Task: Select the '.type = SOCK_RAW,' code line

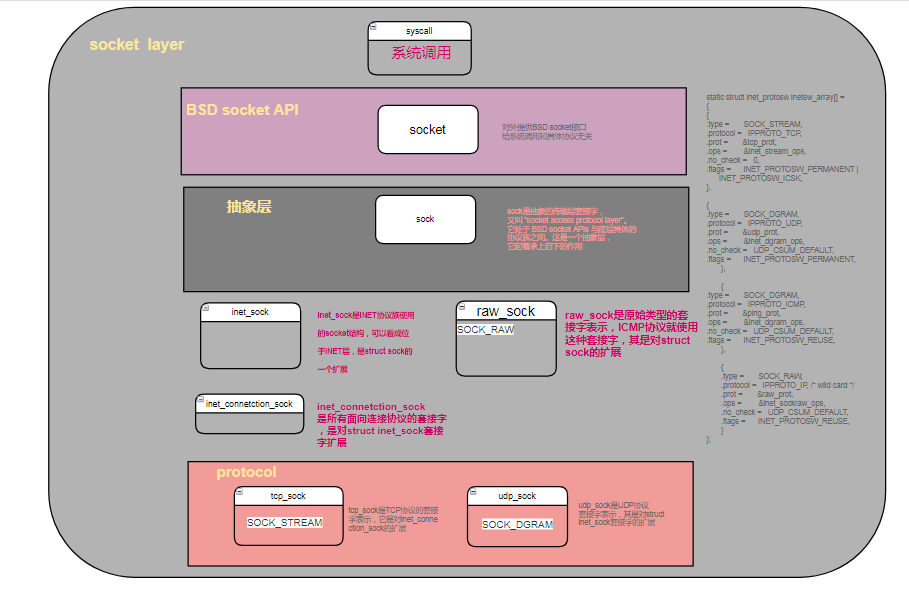Action: (762, 376)
